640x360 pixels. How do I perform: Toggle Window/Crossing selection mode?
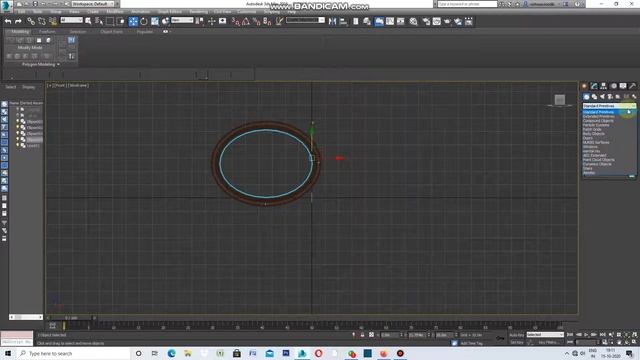120,21
